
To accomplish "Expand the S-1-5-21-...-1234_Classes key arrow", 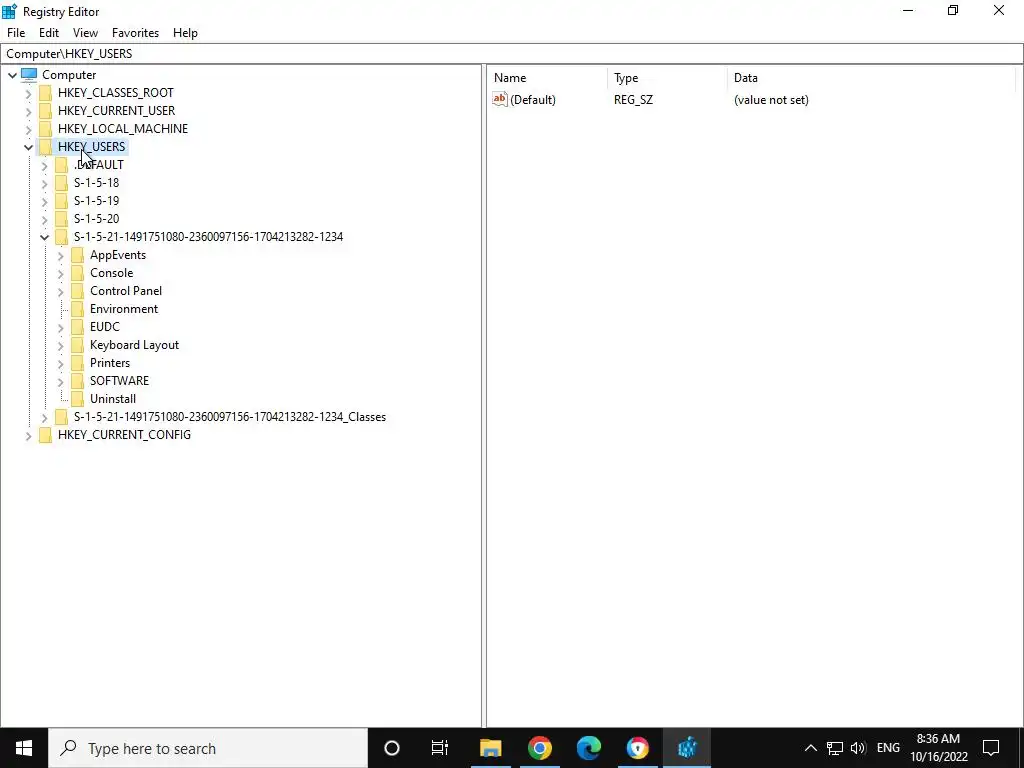I will click(x=44, y=417).
